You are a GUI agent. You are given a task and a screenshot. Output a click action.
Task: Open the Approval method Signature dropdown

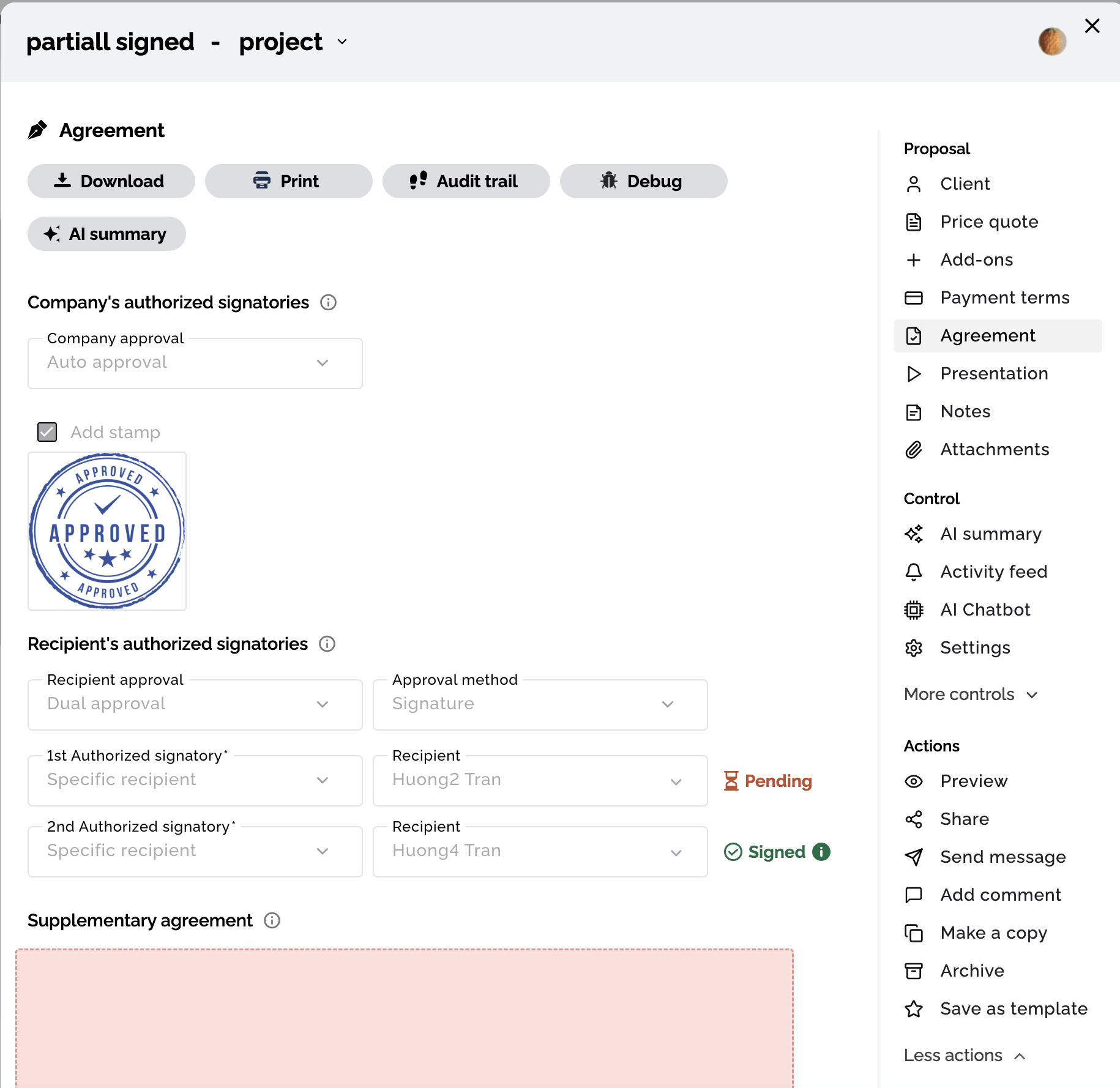[x=540, y=704]
